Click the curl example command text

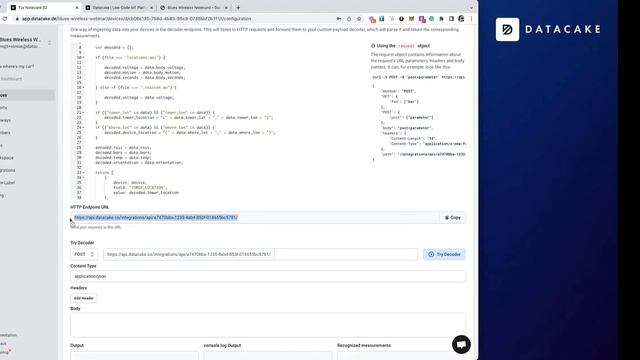pyautogui.click(x=418, y=77)
